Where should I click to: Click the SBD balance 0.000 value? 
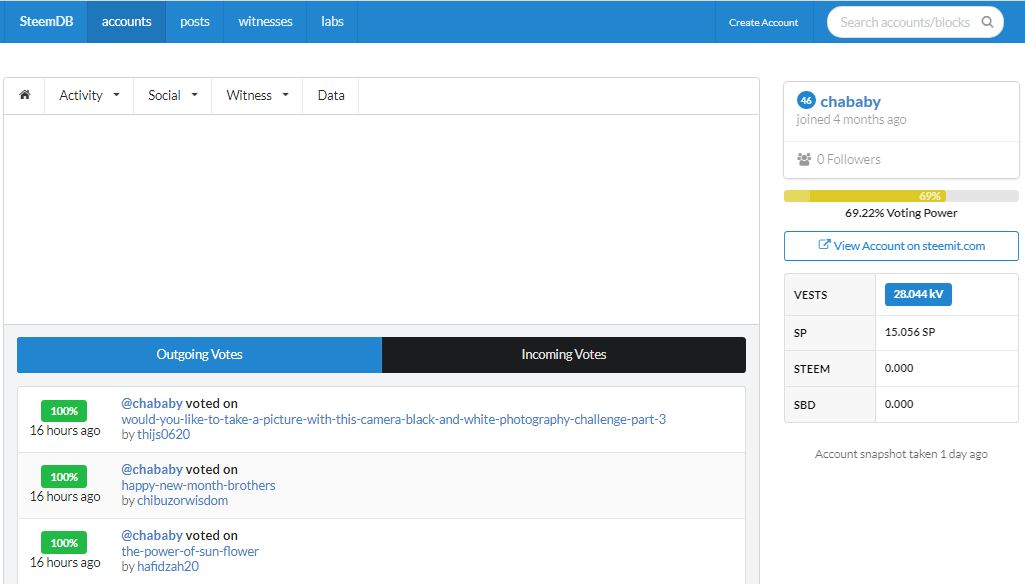coord(899,404)
